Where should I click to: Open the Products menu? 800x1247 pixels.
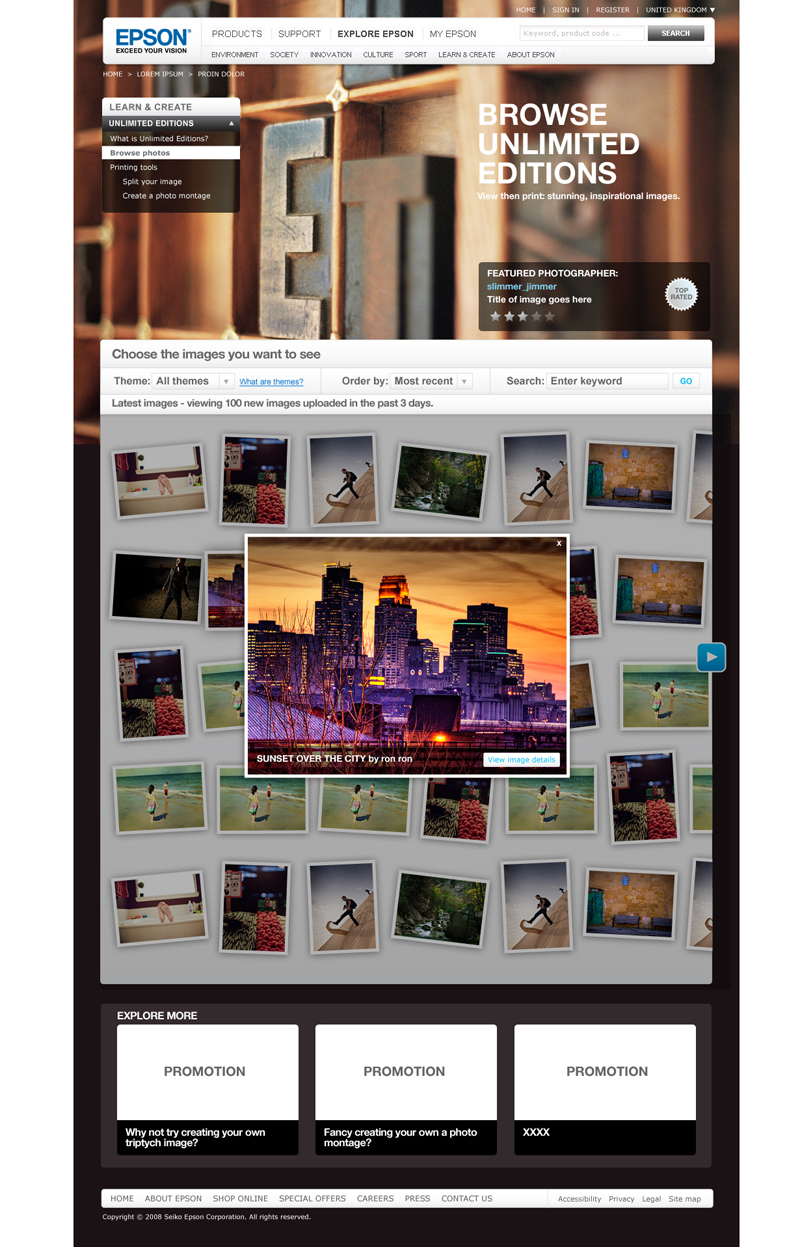pos(237,34)
